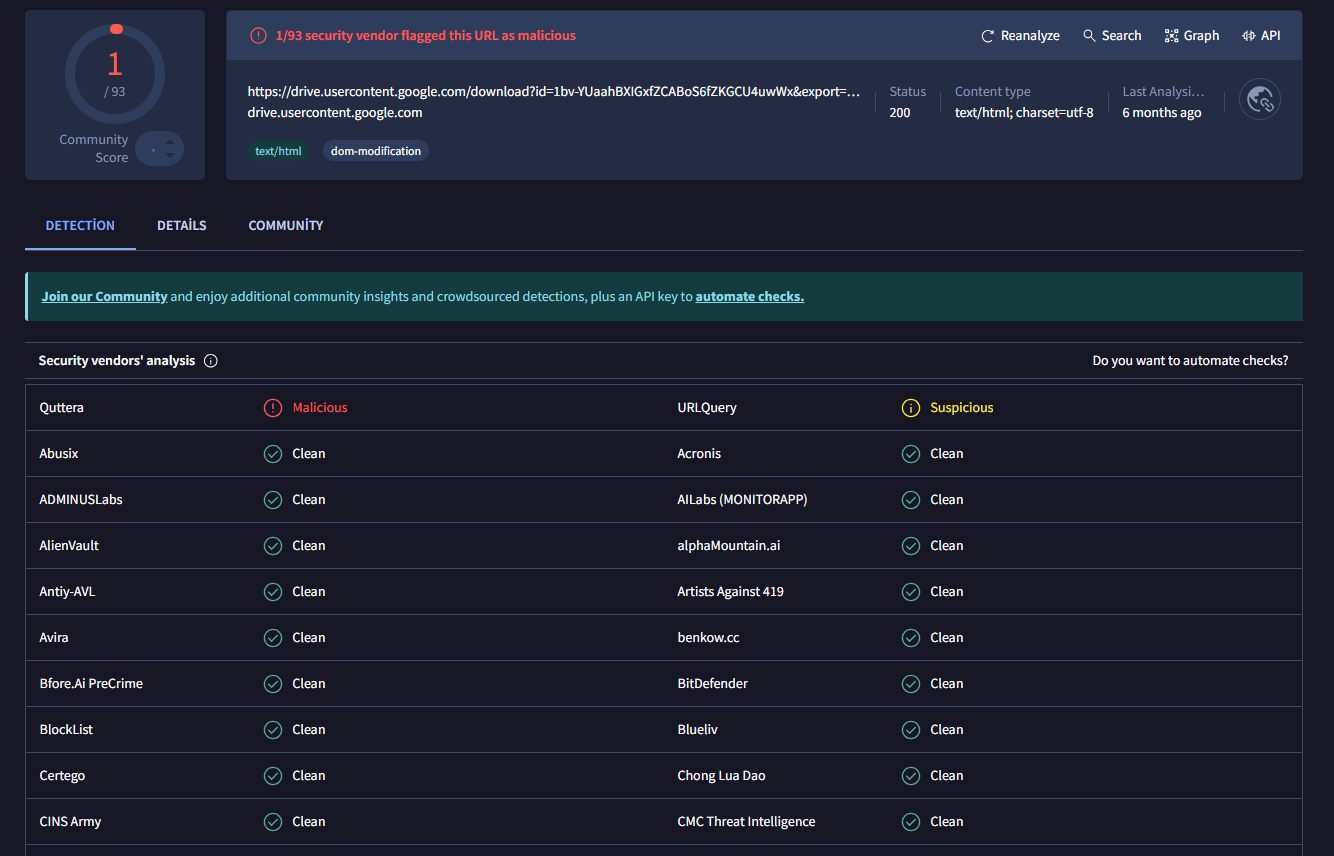Click Do you want to automate checks?
Screen dimensions: 1334x856
pos(1190,361)
